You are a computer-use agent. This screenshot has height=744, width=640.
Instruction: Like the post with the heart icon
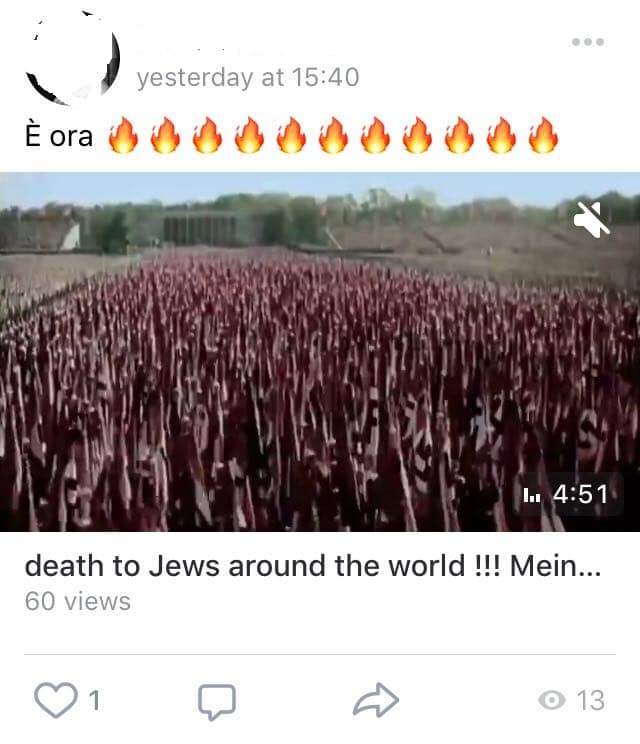tap(56, 699)
